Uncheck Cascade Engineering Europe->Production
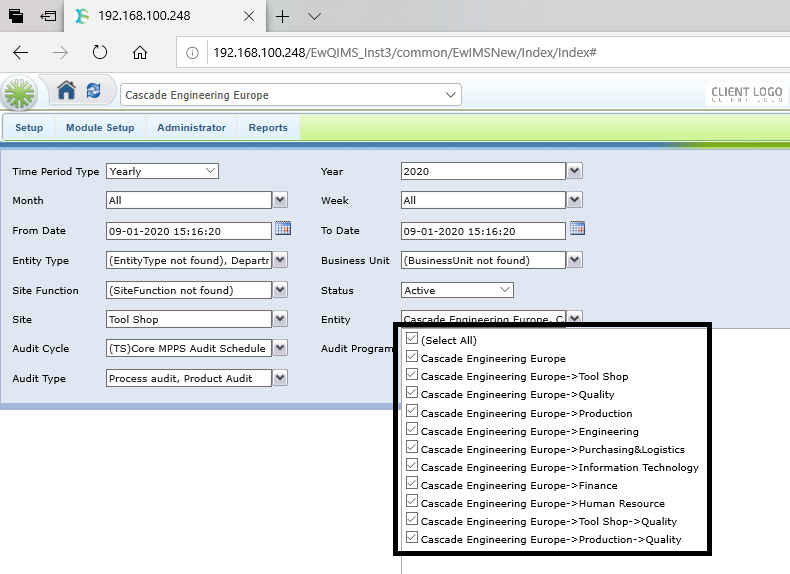790x574 pixels. (412, 411)
